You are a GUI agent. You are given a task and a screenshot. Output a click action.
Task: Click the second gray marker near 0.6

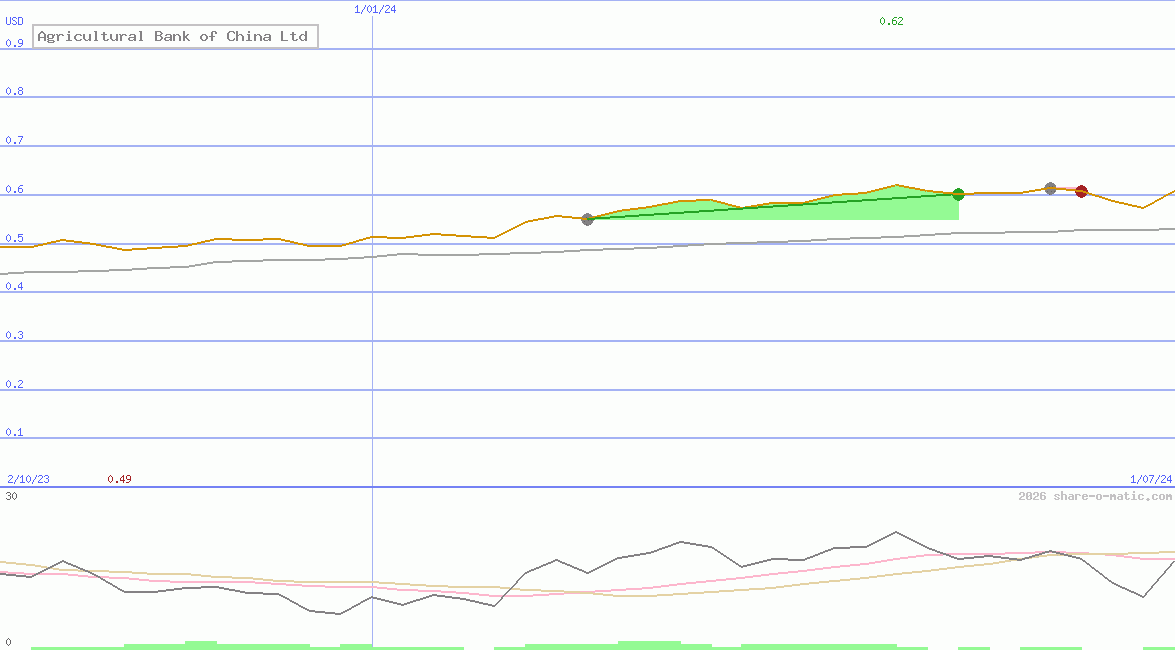point(1051,188)
